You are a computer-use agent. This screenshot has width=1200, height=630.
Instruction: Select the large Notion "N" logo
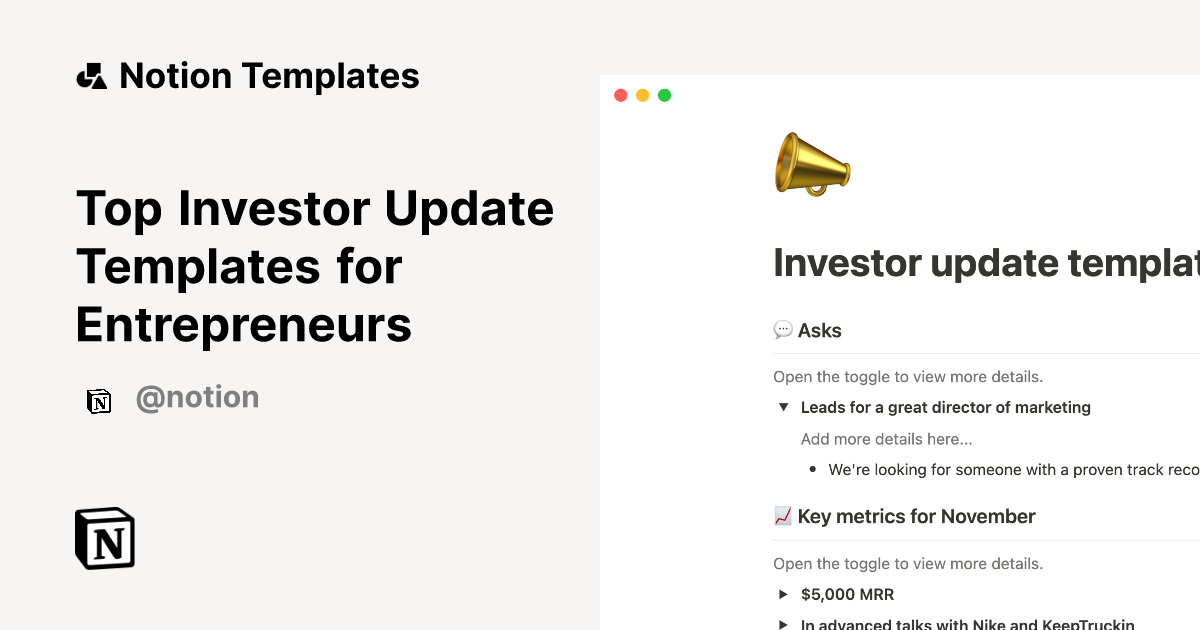103,538
